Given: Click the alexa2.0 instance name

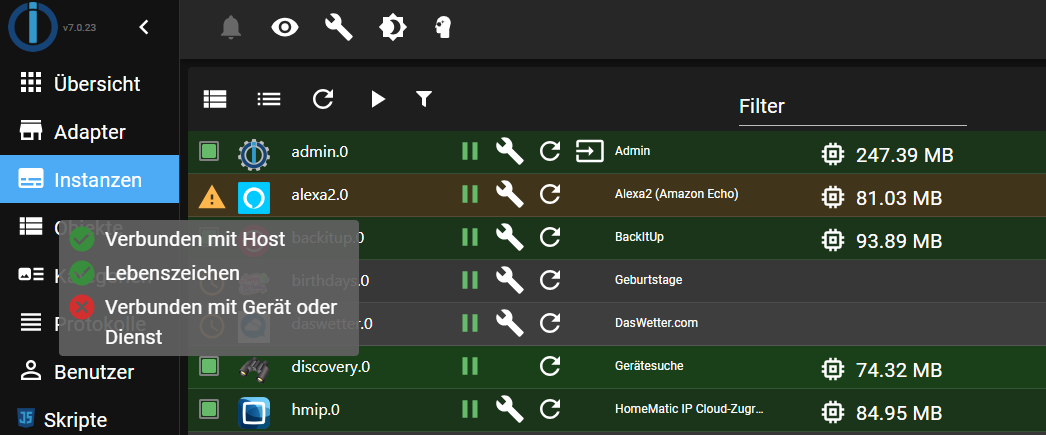Looking at the screenshot, I should pos(320,195).
